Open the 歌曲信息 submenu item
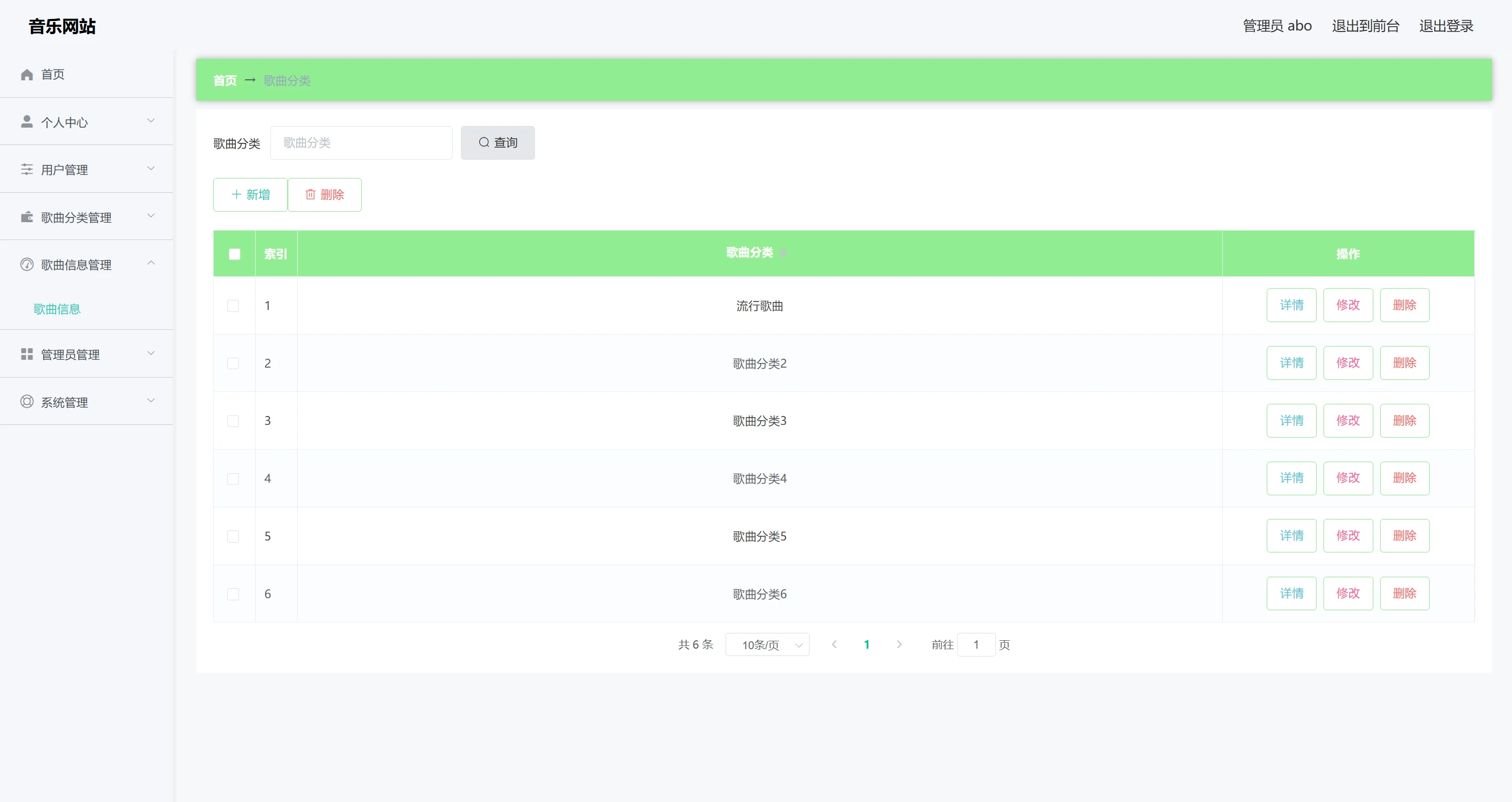The width and height of the screenshot is (1512, 802). tap(57, 309)
